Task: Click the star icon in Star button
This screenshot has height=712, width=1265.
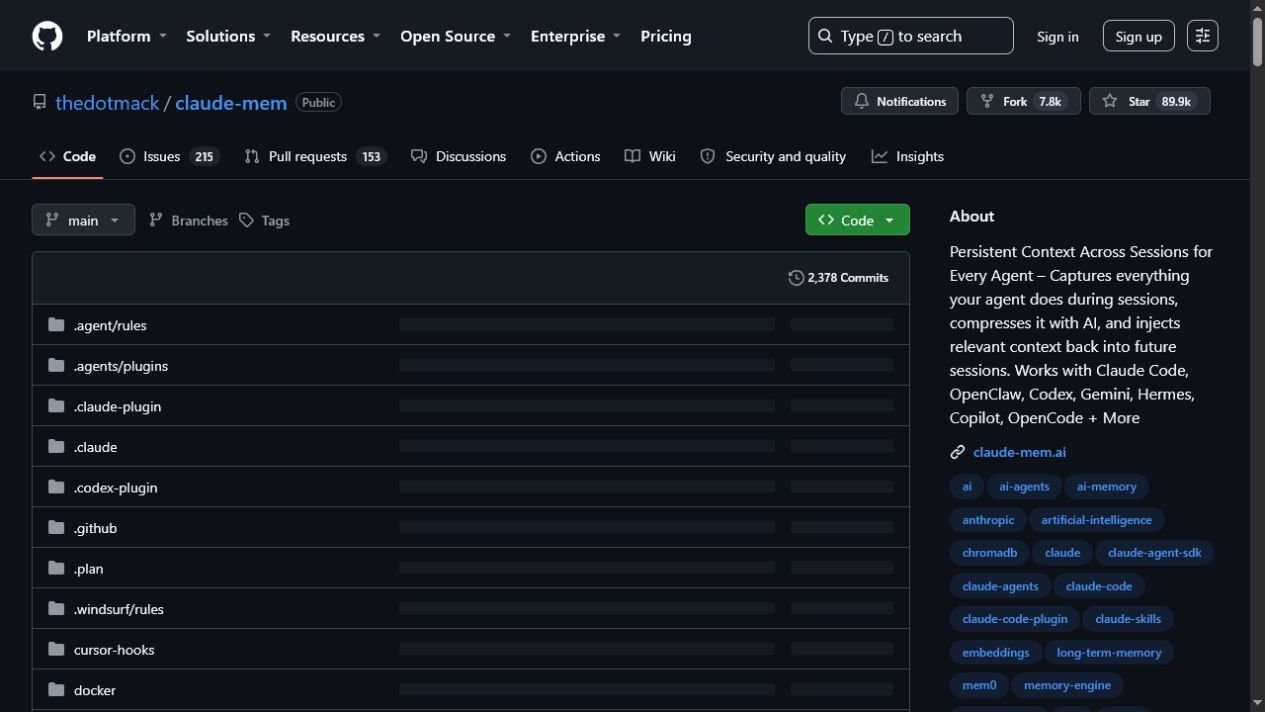Action: [x=1110, y=101]
